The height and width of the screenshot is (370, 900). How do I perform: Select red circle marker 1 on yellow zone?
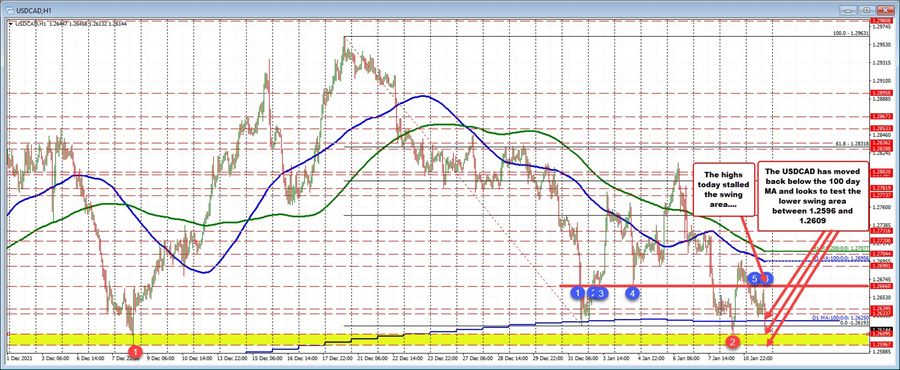click(x=134, y=349)
